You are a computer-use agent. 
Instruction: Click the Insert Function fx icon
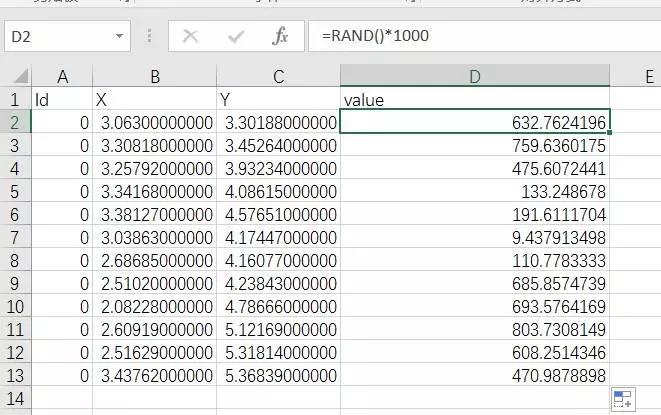280,36
